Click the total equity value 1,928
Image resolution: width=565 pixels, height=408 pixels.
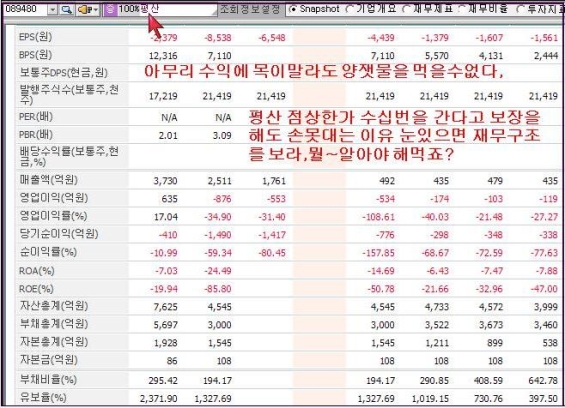(x=165, y=343)
